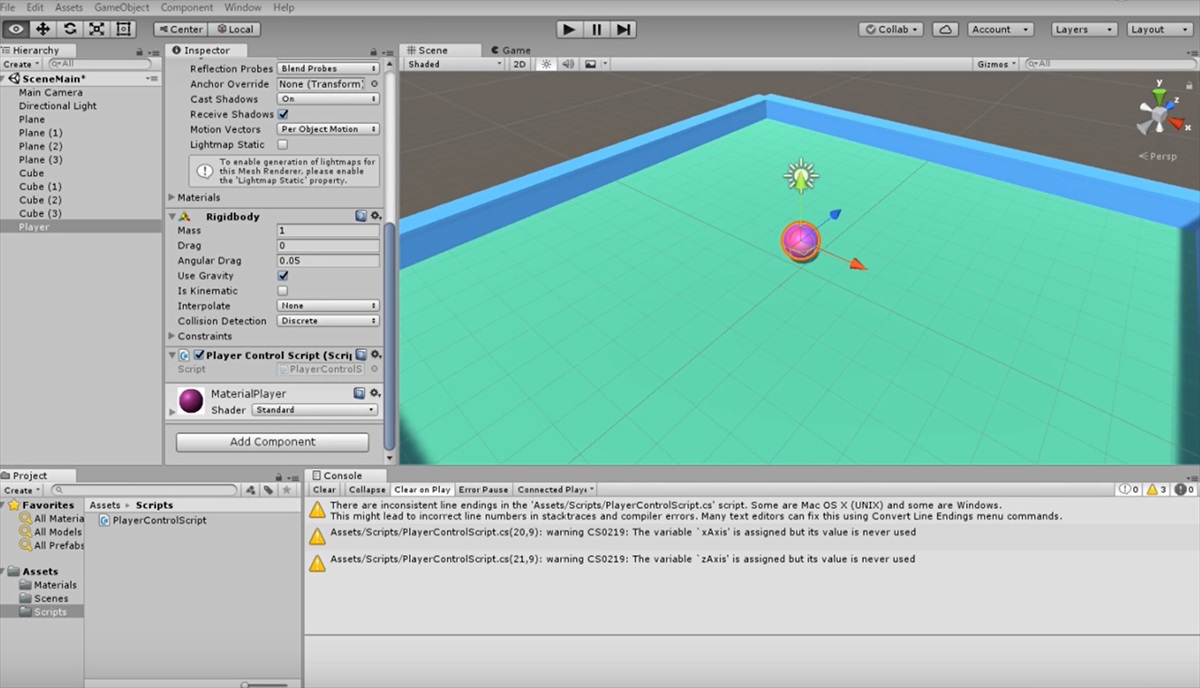Open the Collision Detection dropdown
Image resolution: width=1200 pixels, height=688 pixels.
click(x=328, y=321)
